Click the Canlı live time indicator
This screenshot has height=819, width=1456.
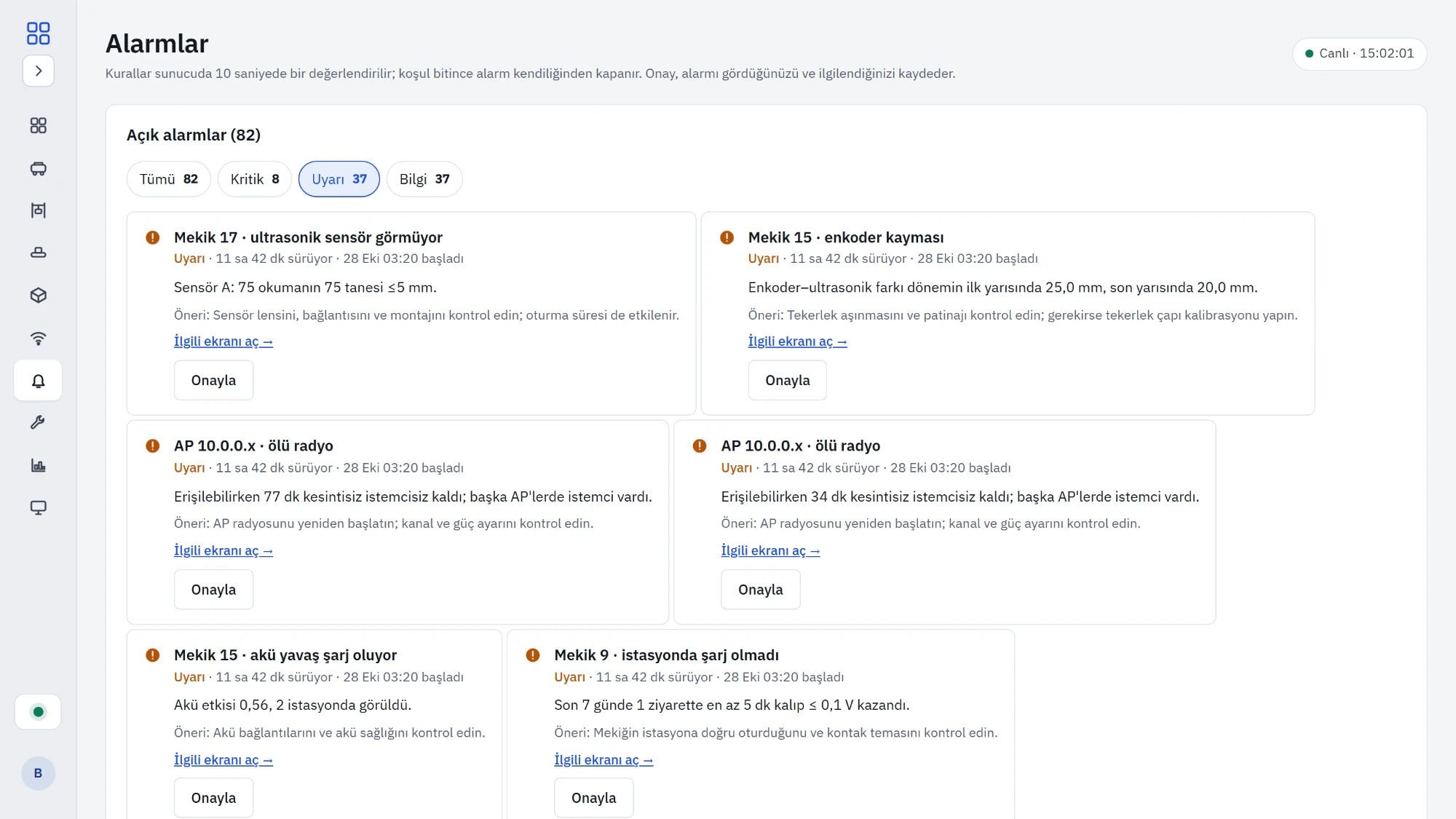coord(1359,54)
